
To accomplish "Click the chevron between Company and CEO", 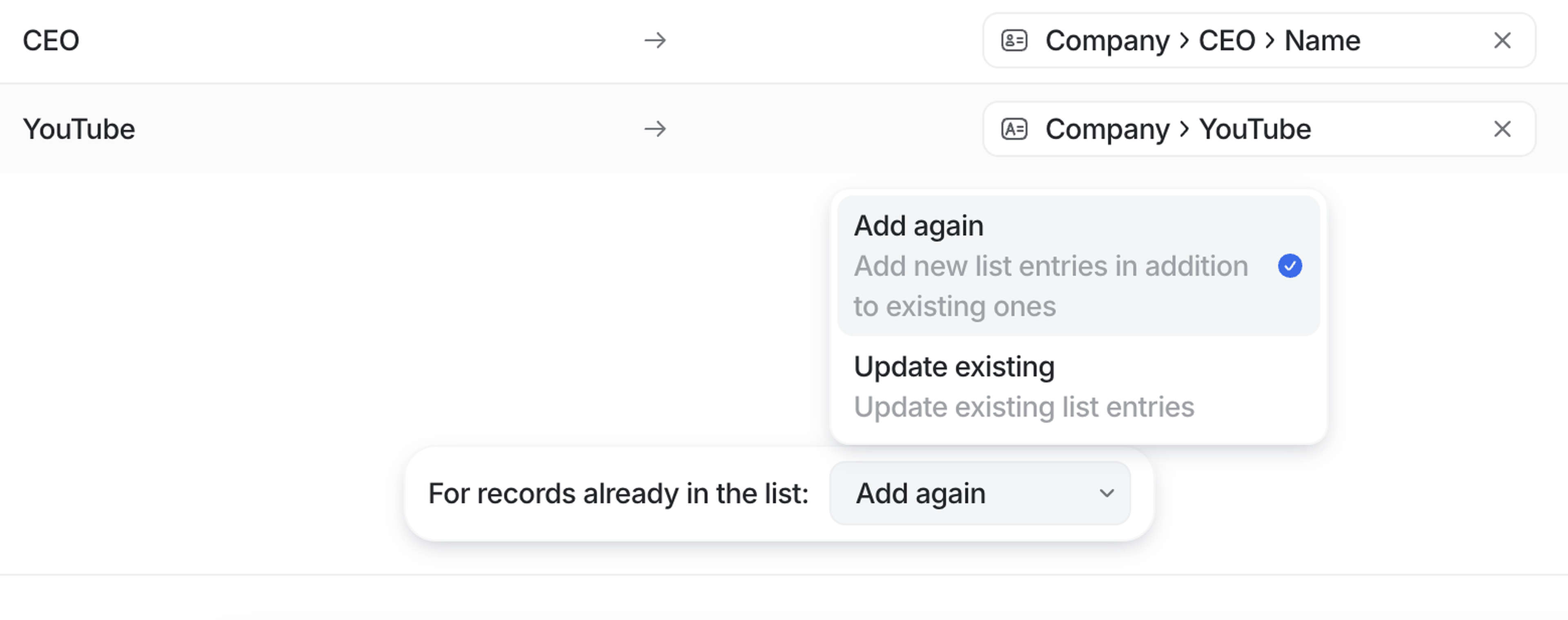I will pyautogui.click(x=1184, y=41).
